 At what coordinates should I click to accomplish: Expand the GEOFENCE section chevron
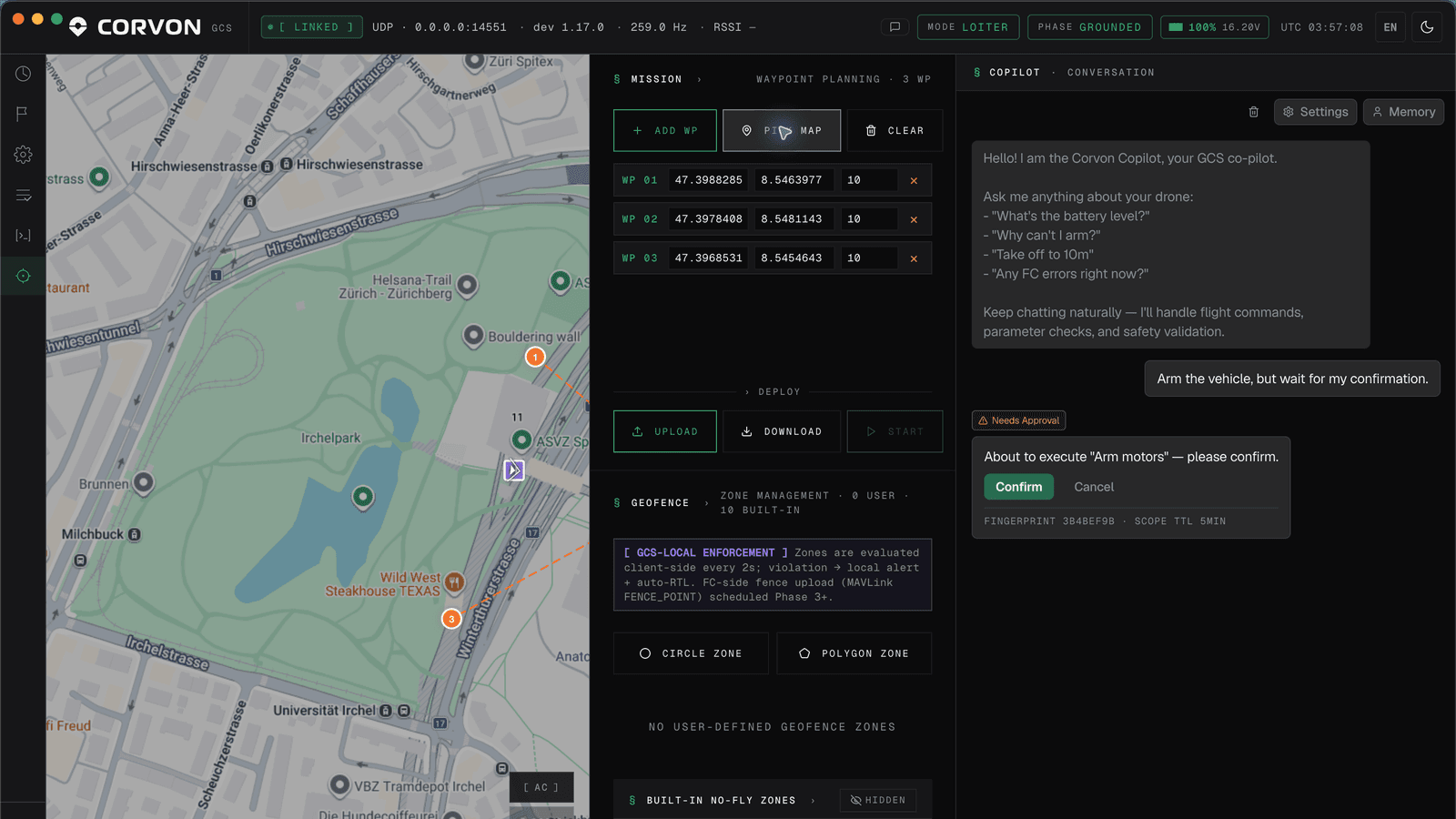click(706, 502)
